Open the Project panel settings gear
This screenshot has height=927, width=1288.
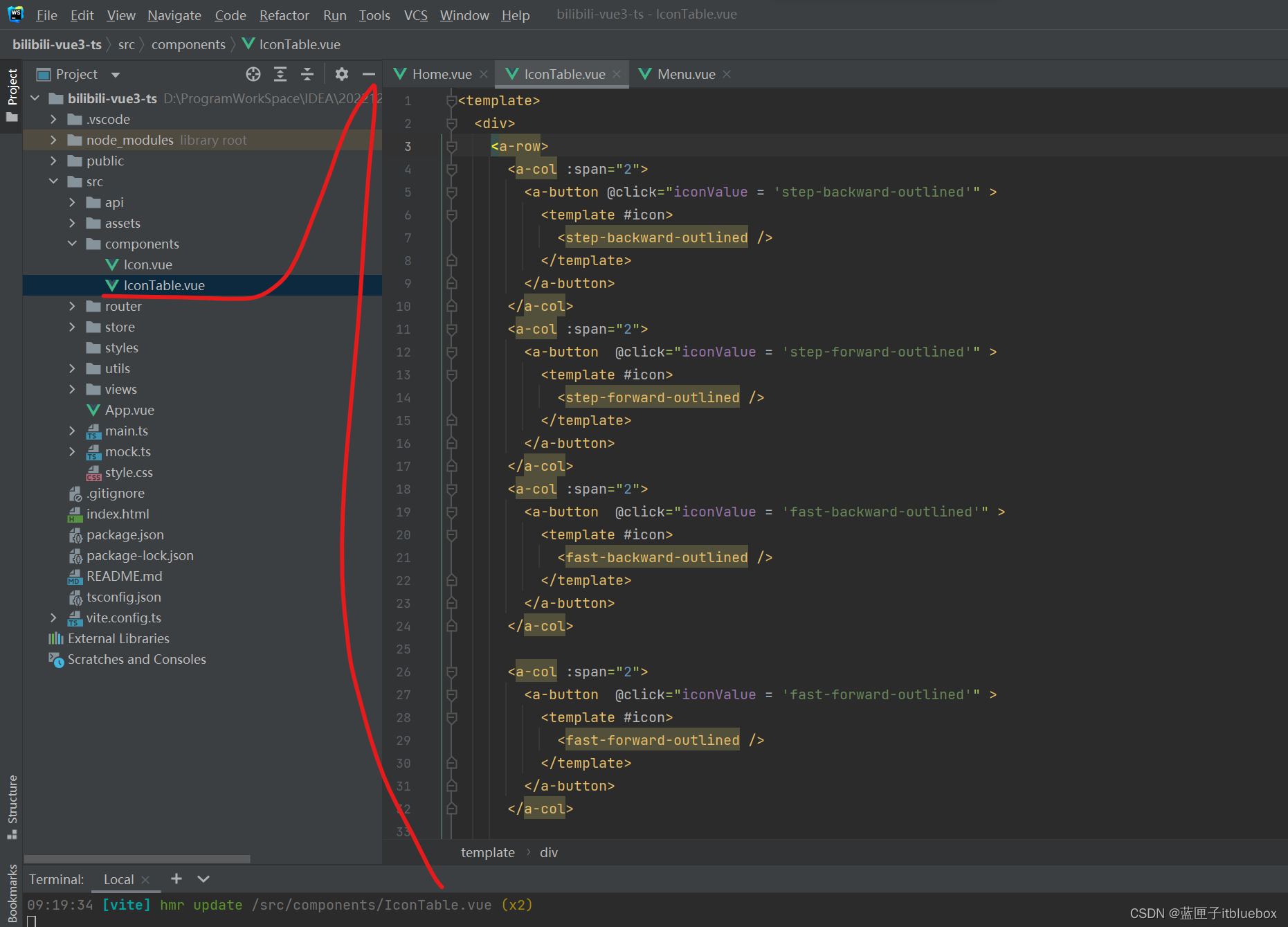342,74
